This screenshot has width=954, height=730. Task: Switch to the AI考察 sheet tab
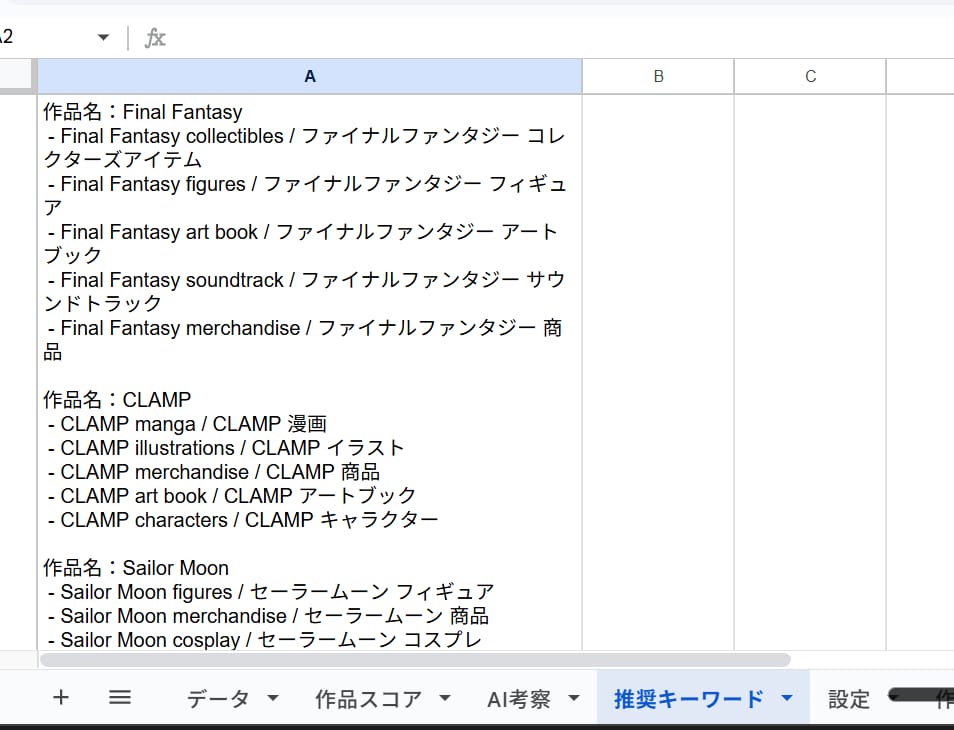click(x=518, y=698)
